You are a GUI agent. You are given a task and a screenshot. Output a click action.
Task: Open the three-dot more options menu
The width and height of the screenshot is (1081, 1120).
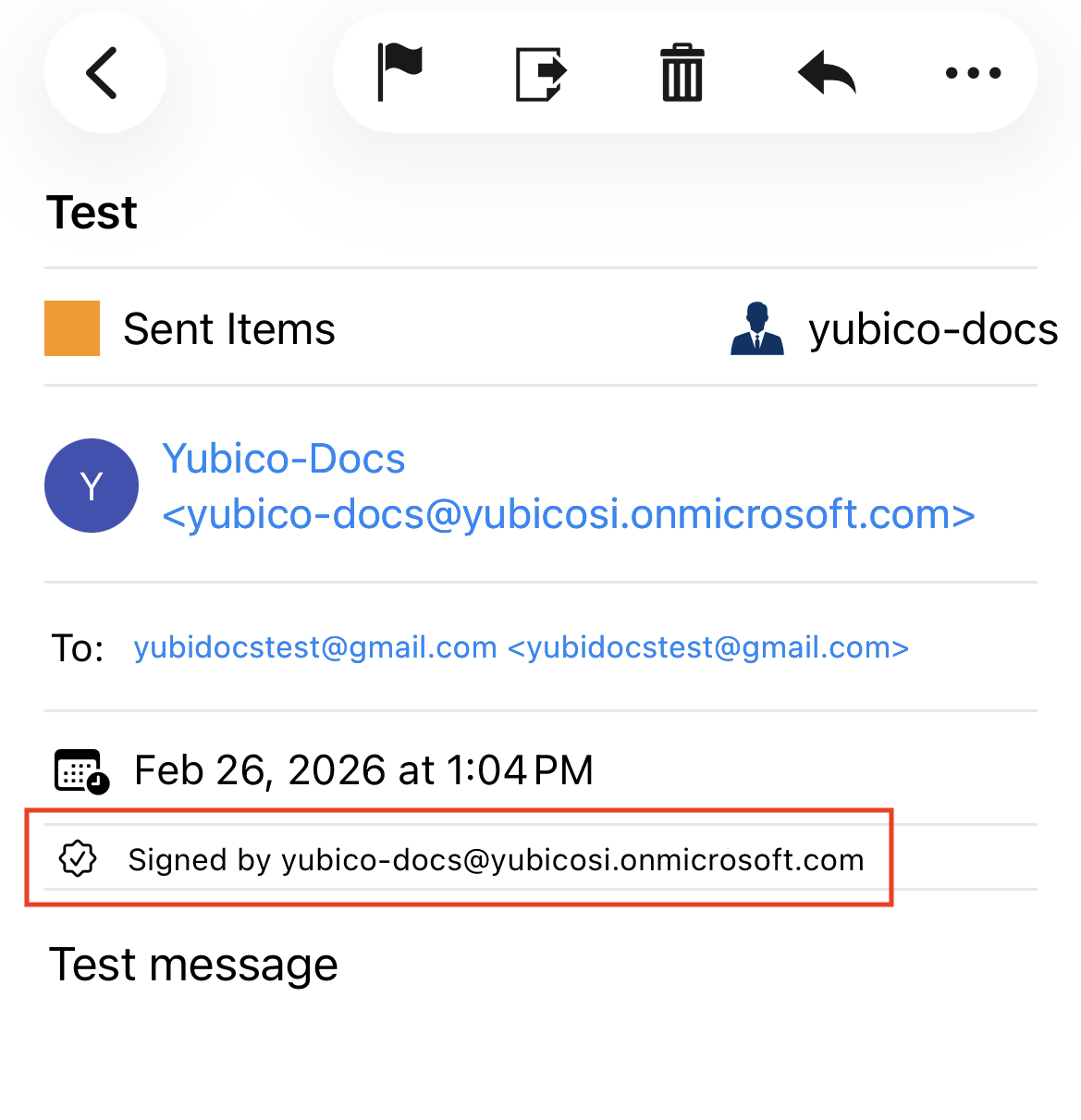(x=973, y=73)
